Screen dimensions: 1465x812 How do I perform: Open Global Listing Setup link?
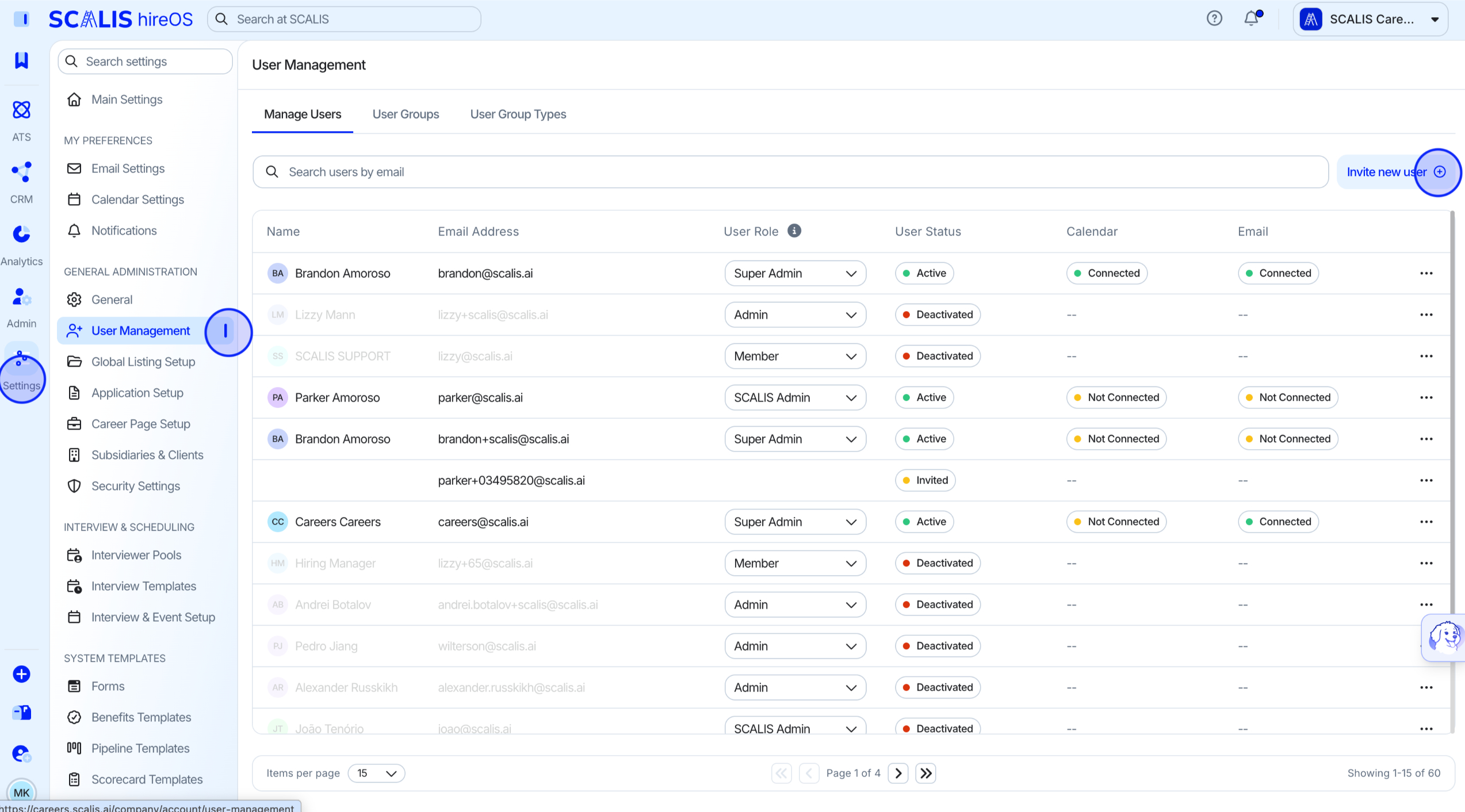tap(143, 362)
